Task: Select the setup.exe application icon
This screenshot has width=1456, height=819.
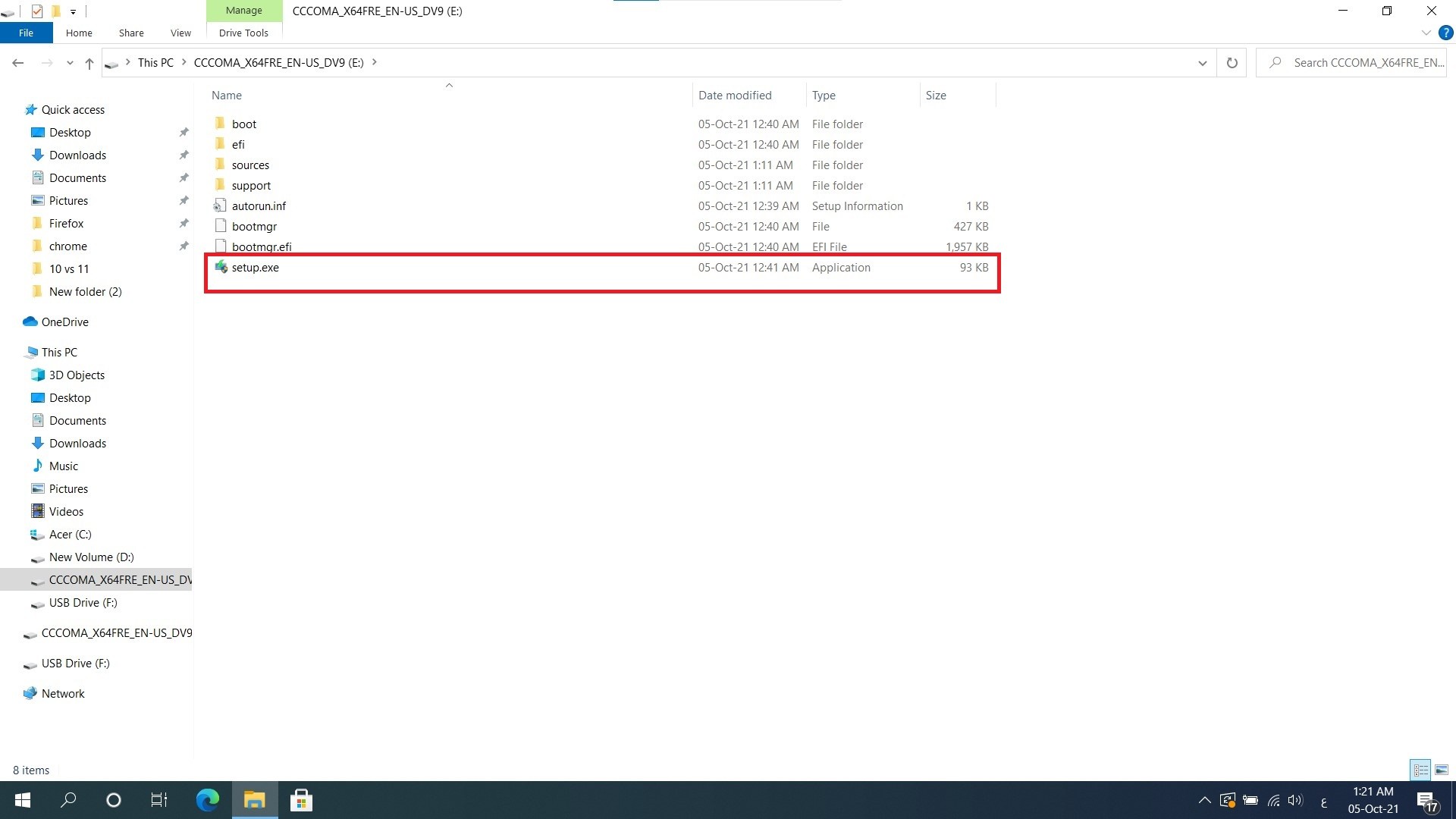Action: coord(221,267)
